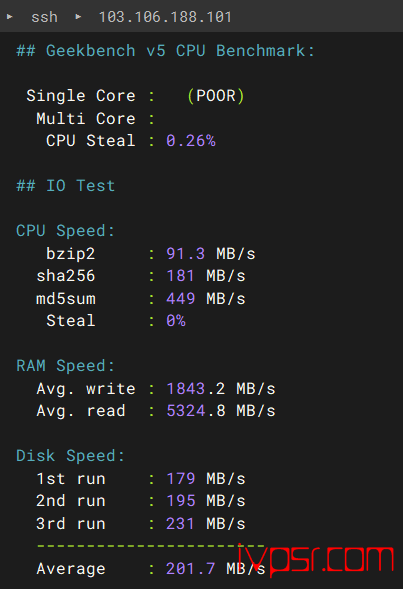Click the Average 201.7 value
403x589 pixels.
[x=190, y=569]
